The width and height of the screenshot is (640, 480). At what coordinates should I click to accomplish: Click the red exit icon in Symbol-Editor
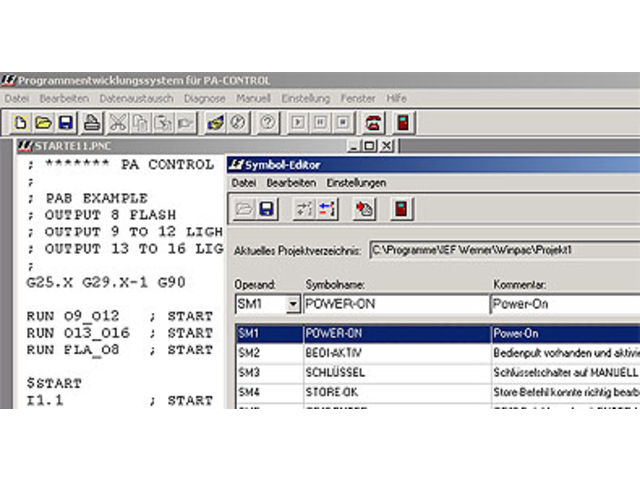402,209
